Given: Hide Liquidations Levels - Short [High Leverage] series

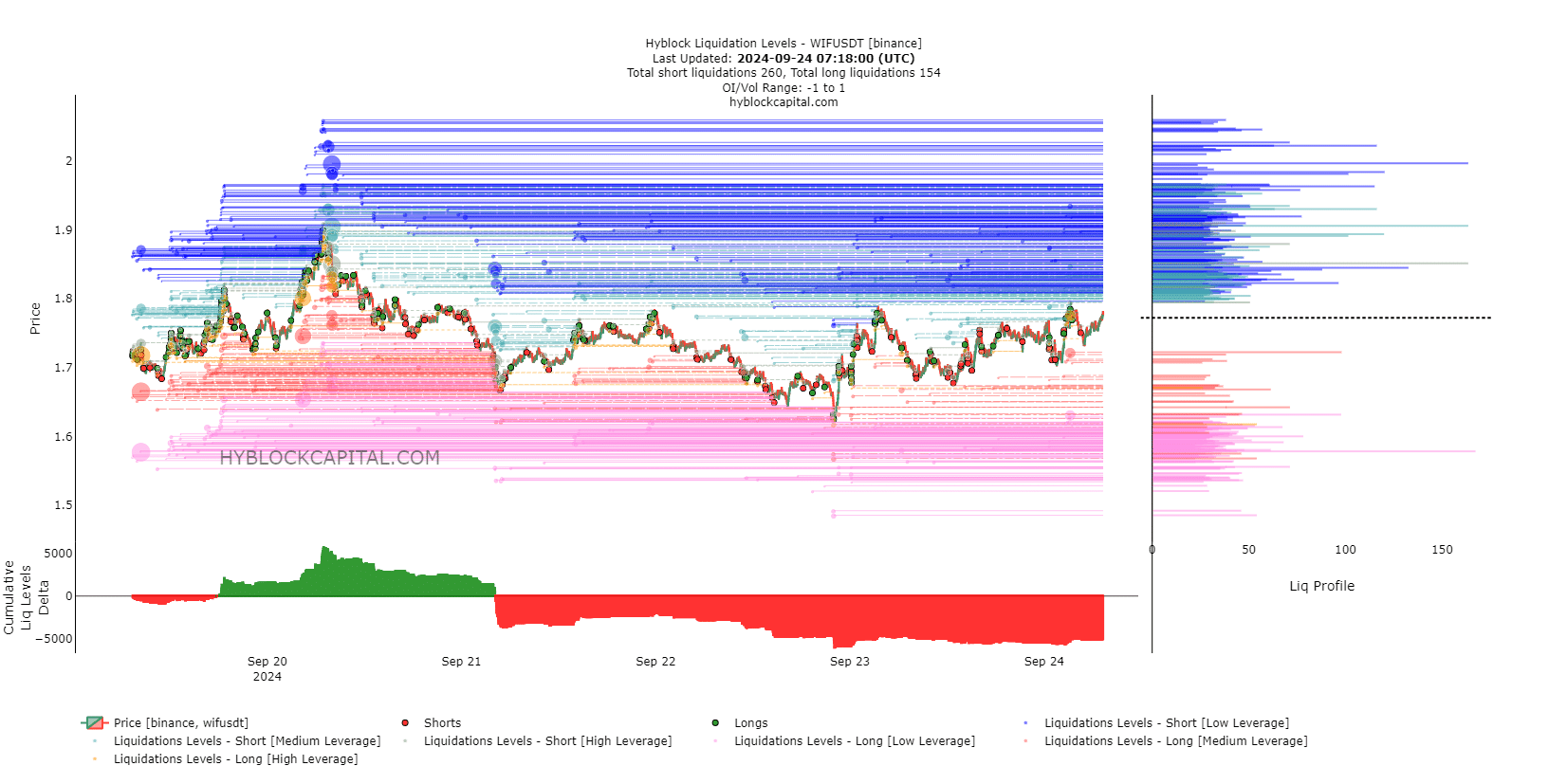Looking at the screenshot, I should tap(537, 741).
